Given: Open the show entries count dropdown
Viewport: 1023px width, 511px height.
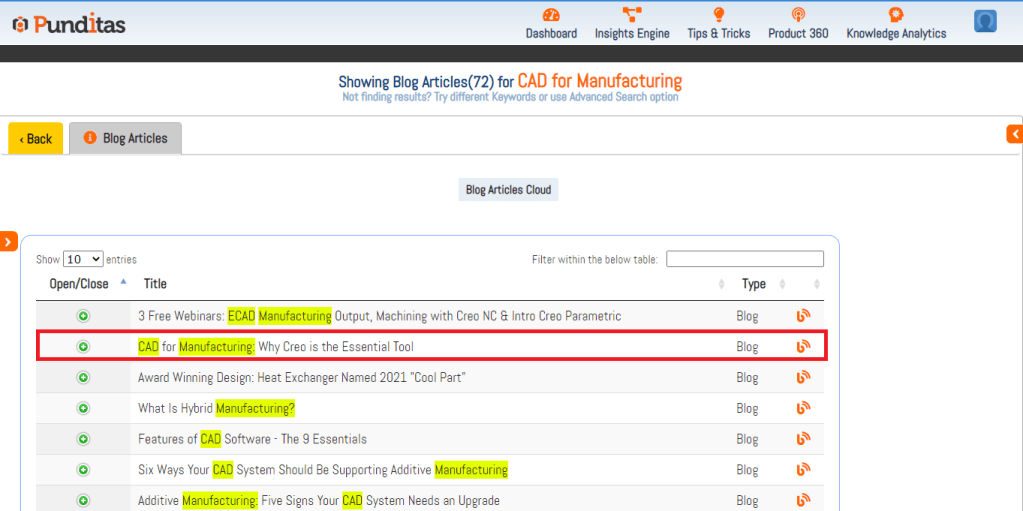Looking at the screenshot, I should coord(82,259).
